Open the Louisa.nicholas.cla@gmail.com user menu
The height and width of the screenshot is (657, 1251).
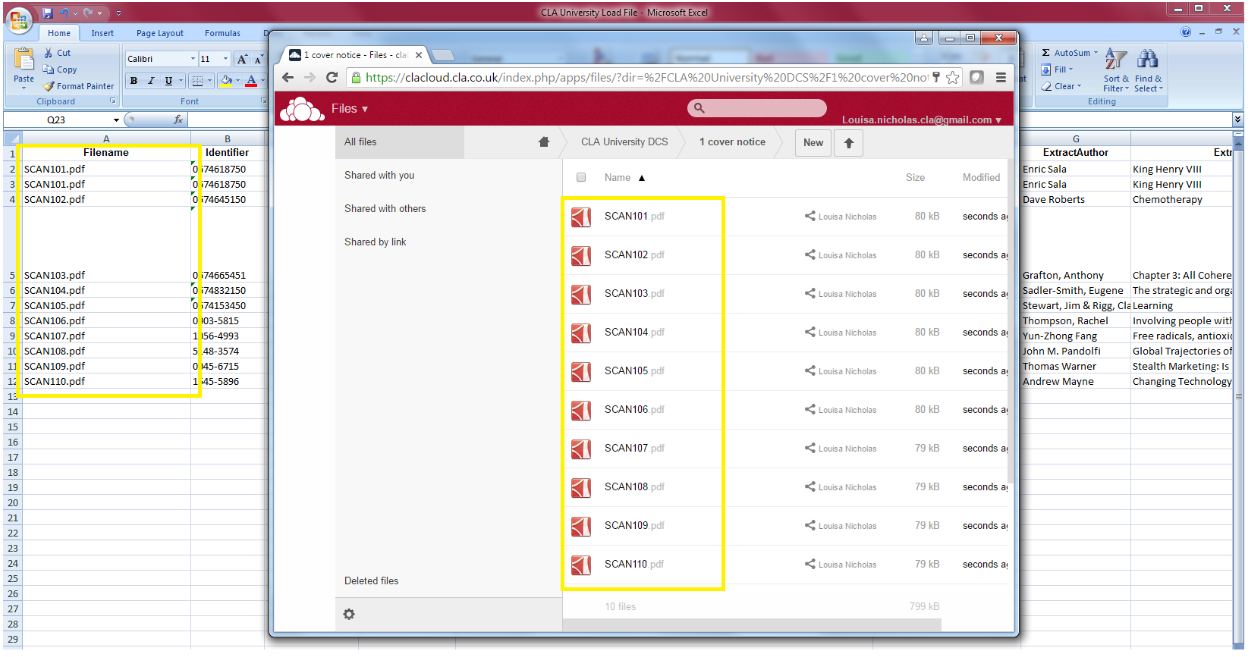(921, 120)
